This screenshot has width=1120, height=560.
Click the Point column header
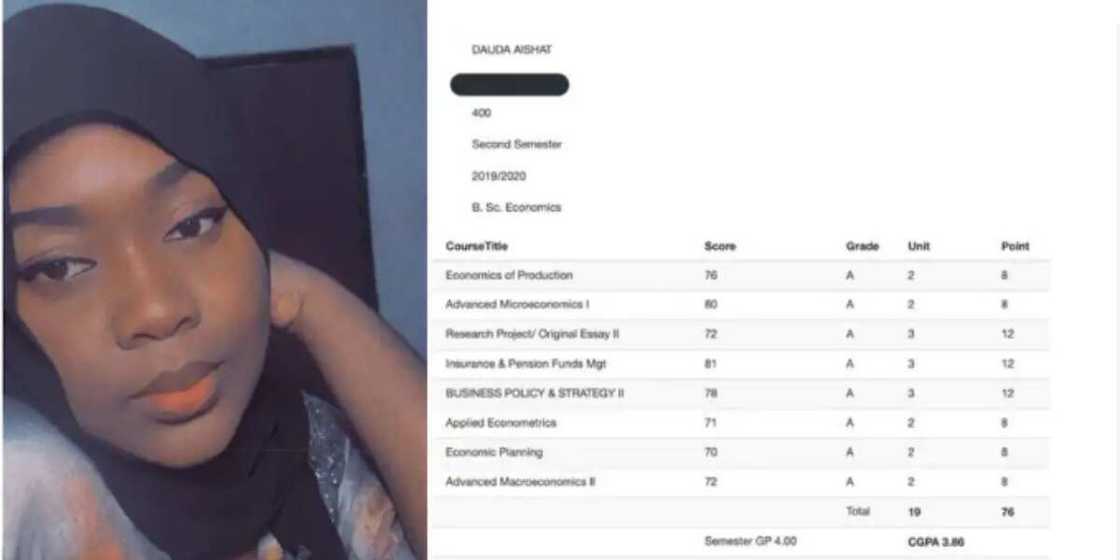point(1015,246)
